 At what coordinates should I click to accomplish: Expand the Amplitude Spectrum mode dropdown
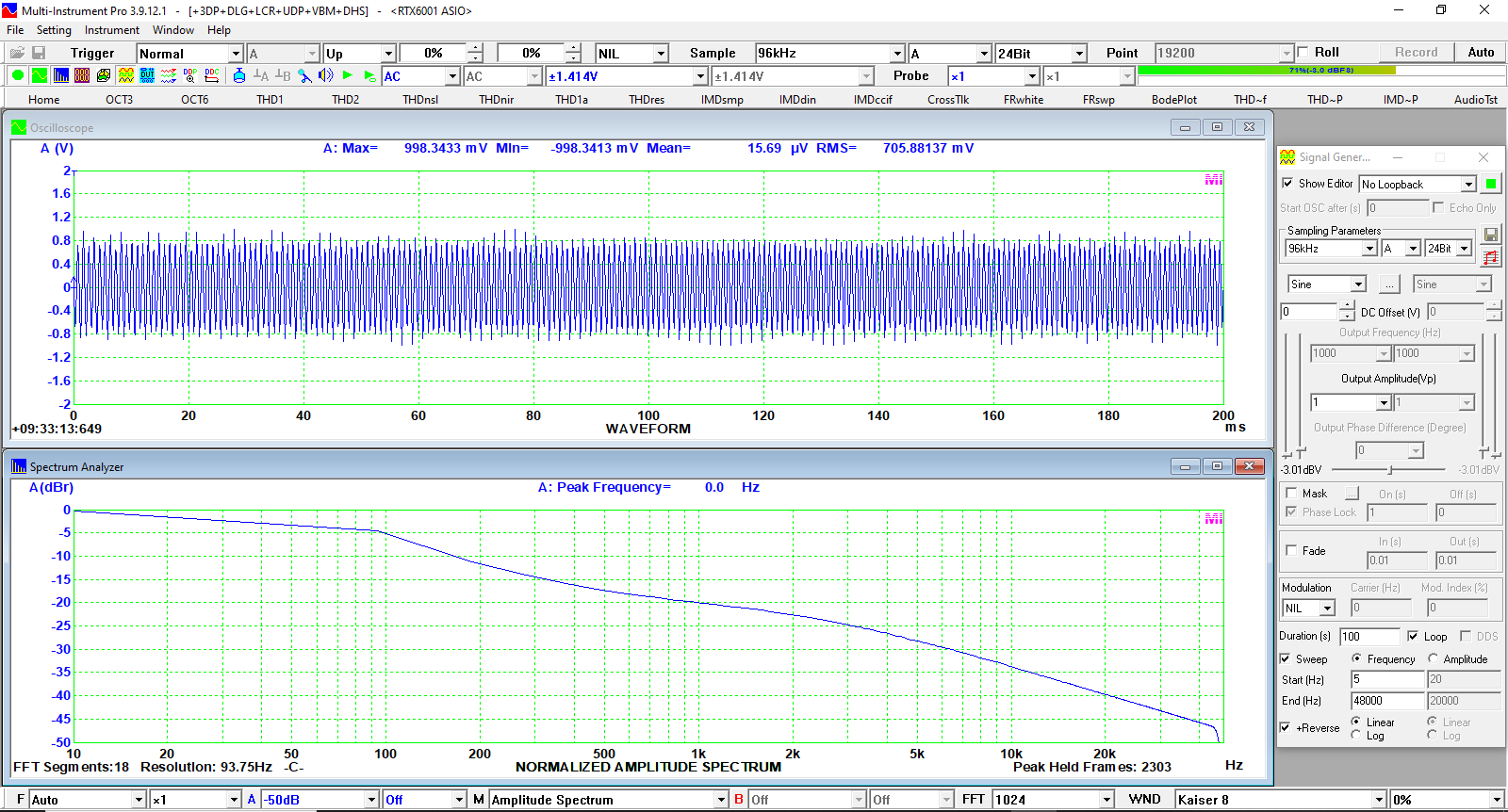722,800
